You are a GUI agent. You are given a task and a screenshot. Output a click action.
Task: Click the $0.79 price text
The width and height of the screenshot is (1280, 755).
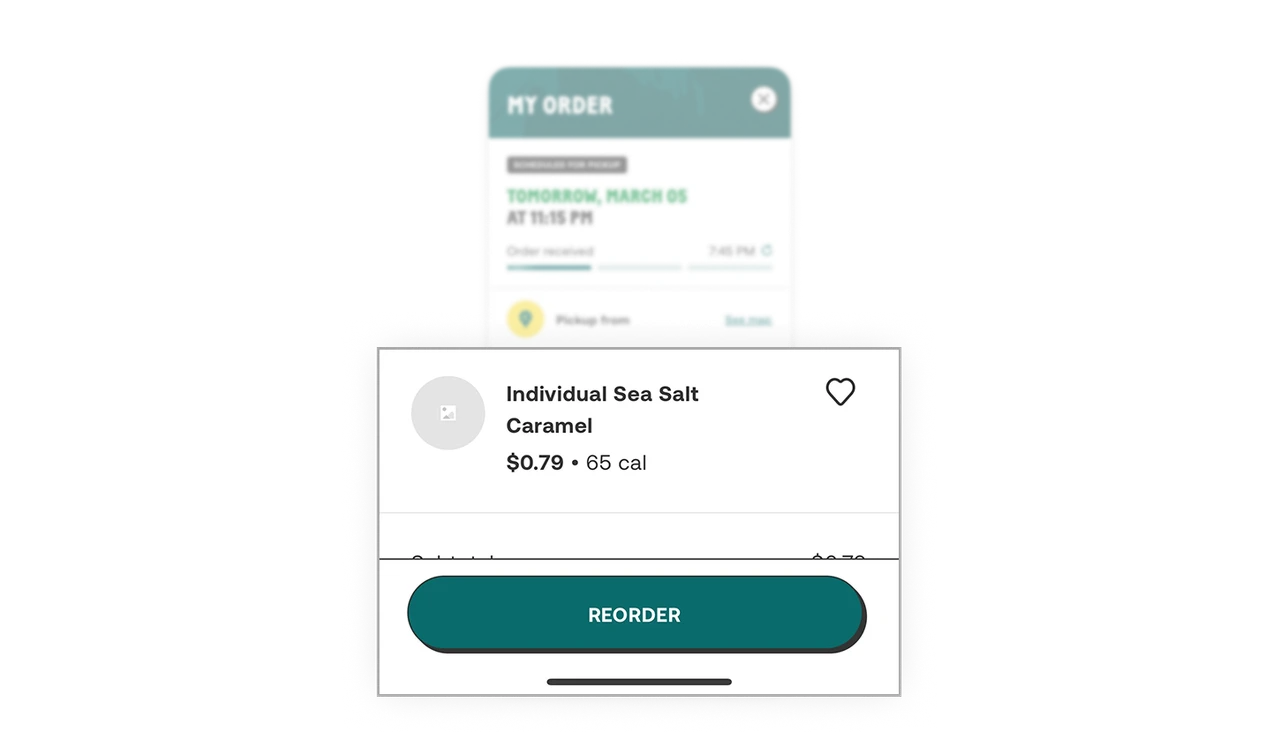(x=535, y=462)
